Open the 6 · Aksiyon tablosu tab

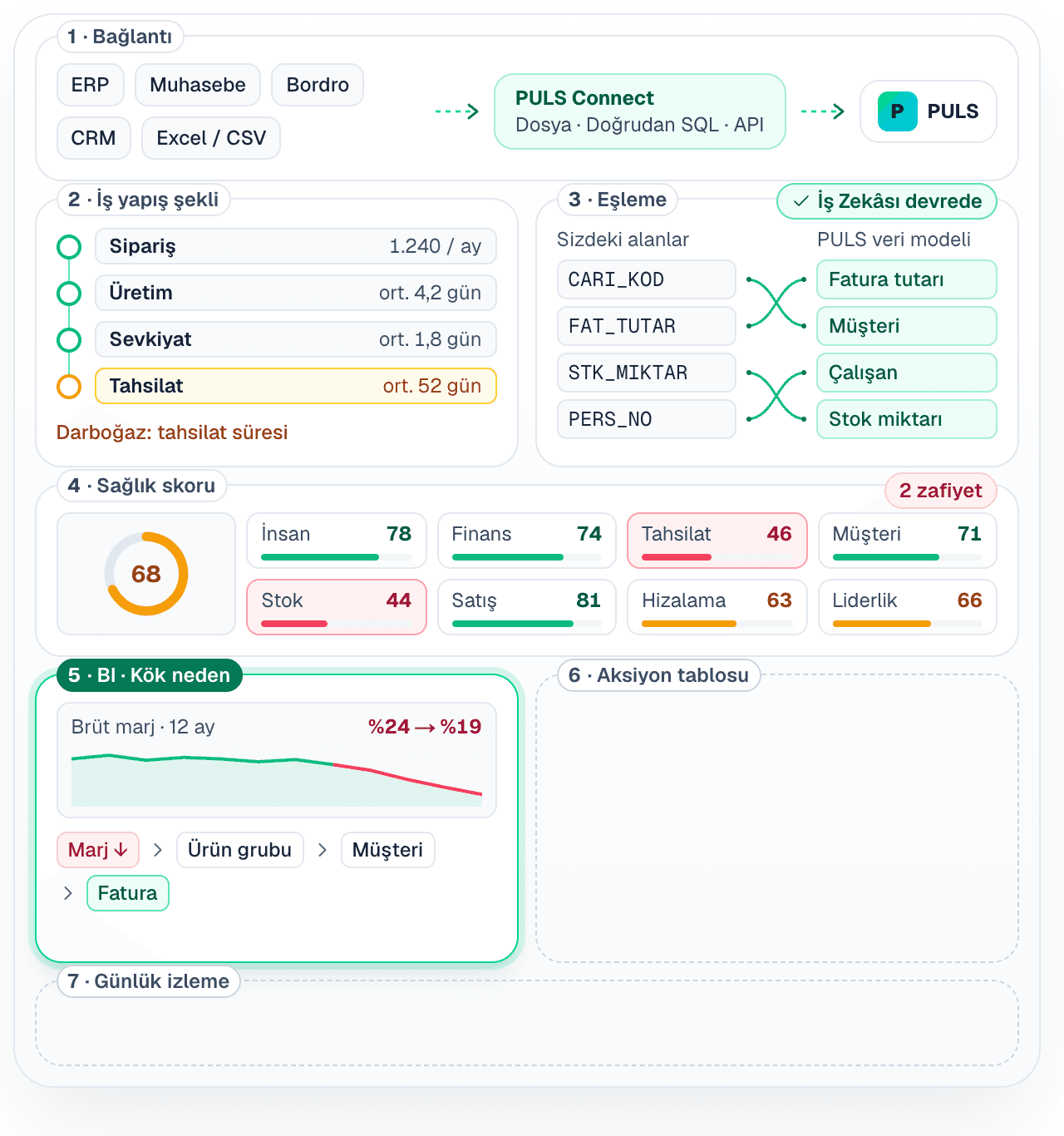tap(659, 675)
